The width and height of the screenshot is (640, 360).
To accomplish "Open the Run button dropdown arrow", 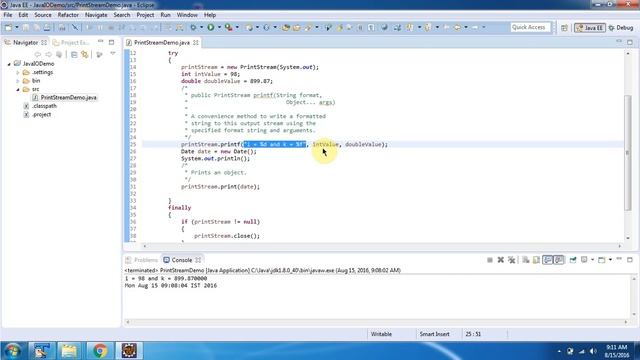I will tap(219, 27).
